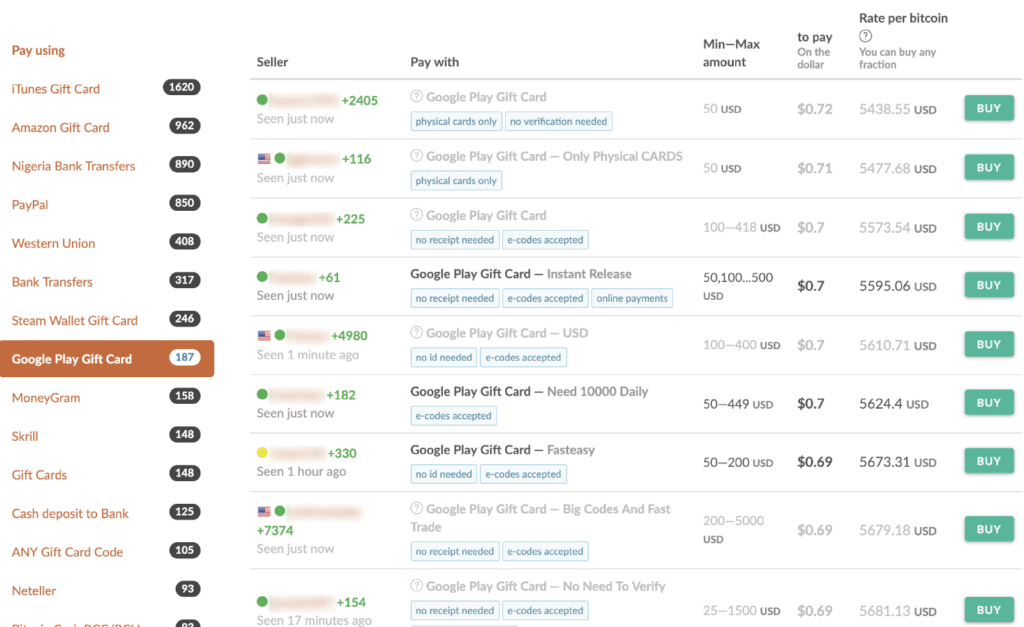The width and height of the screenshot is (1024, 627).
Task: Click the 200—5000 USD amount cell
Action: pyautogui.click(x=733, y=530)
